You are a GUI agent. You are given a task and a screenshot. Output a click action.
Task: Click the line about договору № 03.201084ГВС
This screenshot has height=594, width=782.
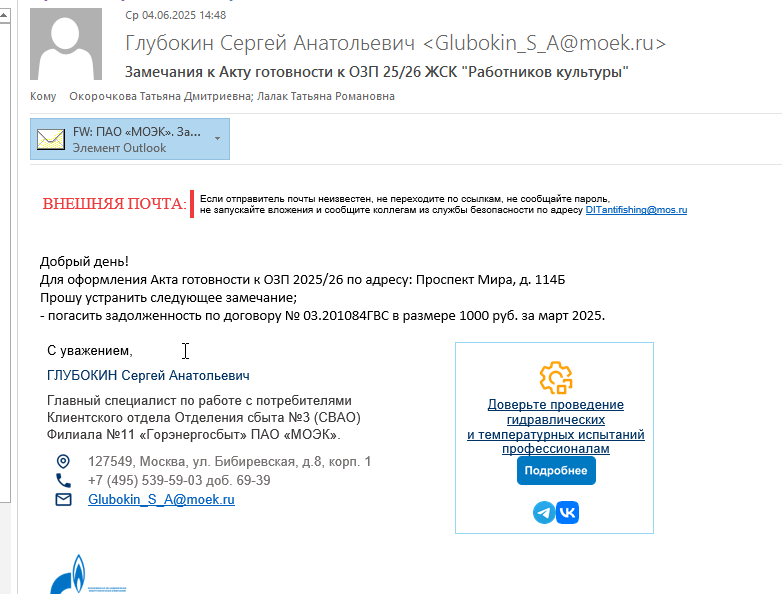pos(322,316)
